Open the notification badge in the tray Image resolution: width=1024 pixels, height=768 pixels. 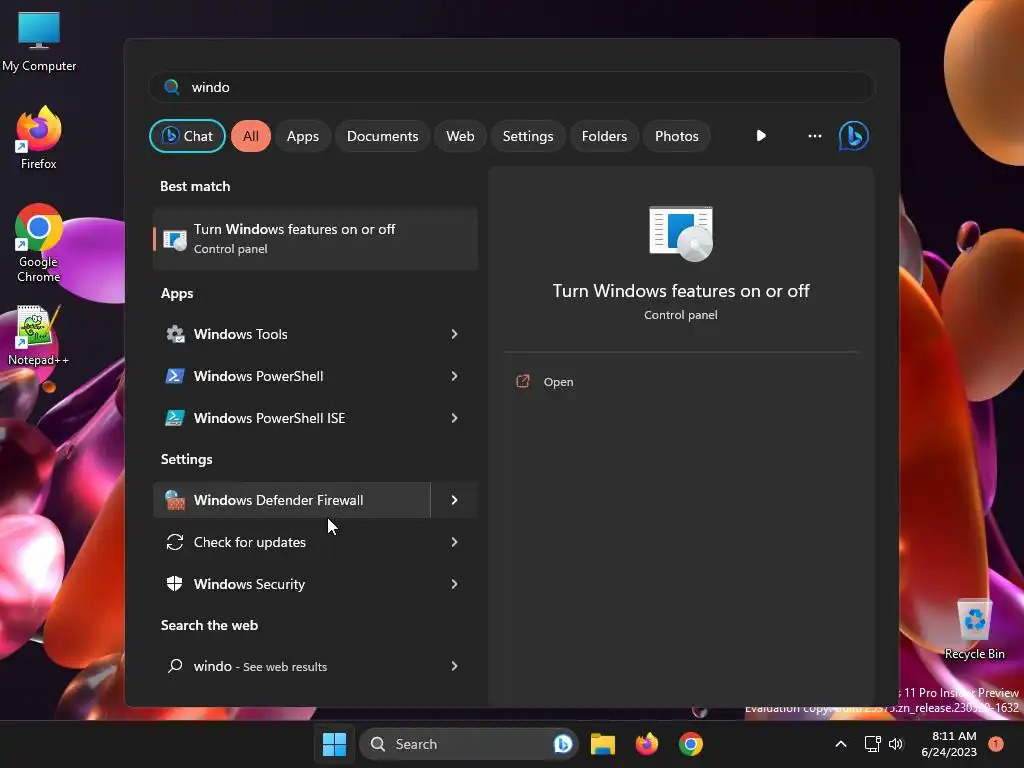click(x=996, y=744)
